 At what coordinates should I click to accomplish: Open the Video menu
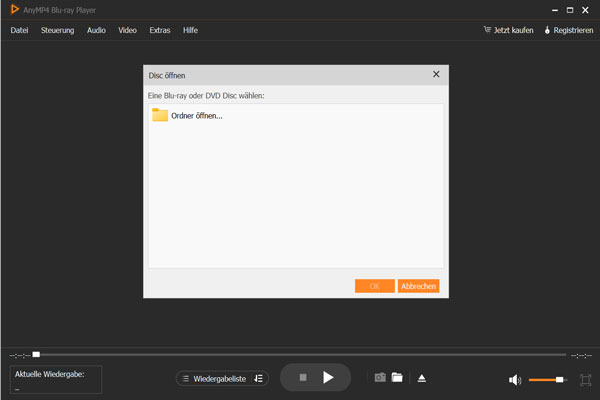[x=127, y=30]
